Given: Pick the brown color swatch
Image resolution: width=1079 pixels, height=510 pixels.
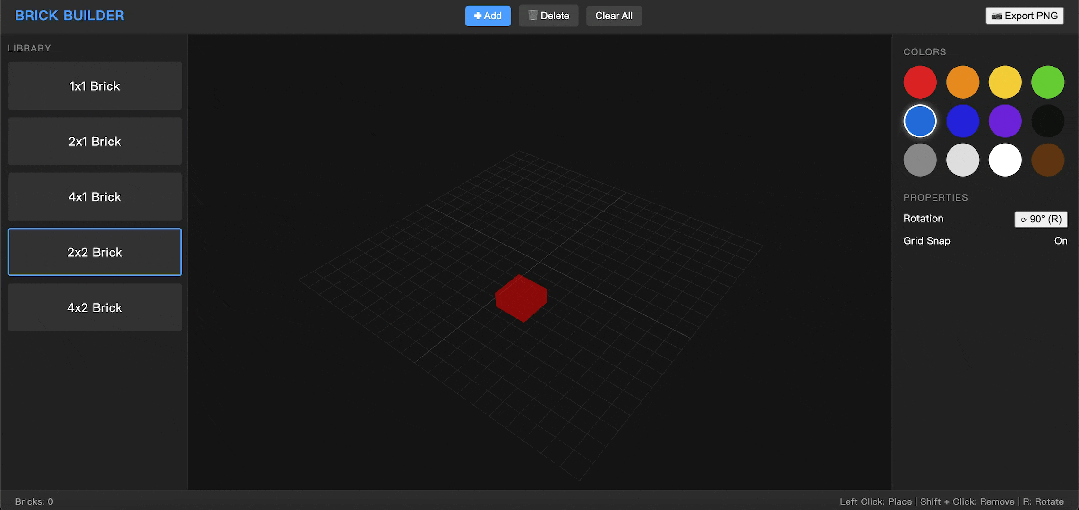Looking at the screenshot, I should click(x=1047, y=160).
